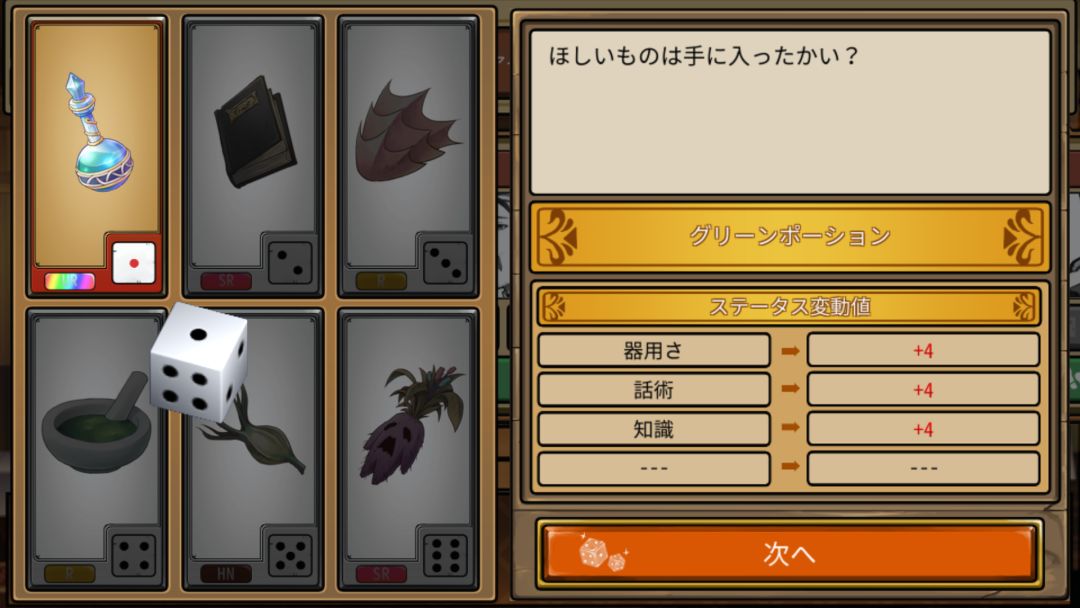Click the グリーンポーション title banner
The height and width of the screenshot is (608, 1080).
(789, 237)
